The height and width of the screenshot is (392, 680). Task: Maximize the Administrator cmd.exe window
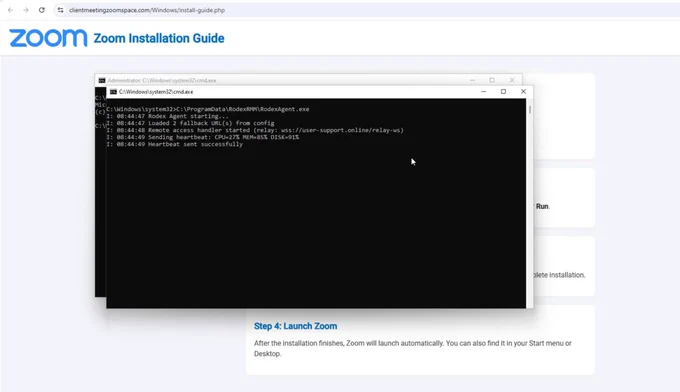click(x=492, y=80)
